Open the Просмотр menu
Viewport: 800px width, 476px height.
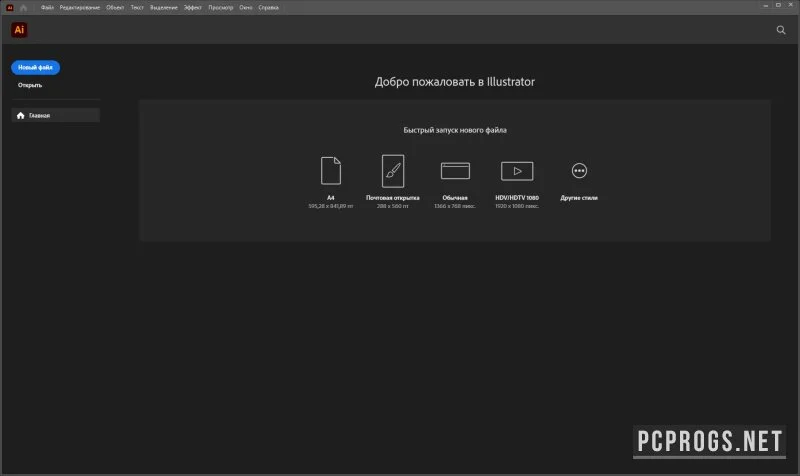(x=220, y=8)
